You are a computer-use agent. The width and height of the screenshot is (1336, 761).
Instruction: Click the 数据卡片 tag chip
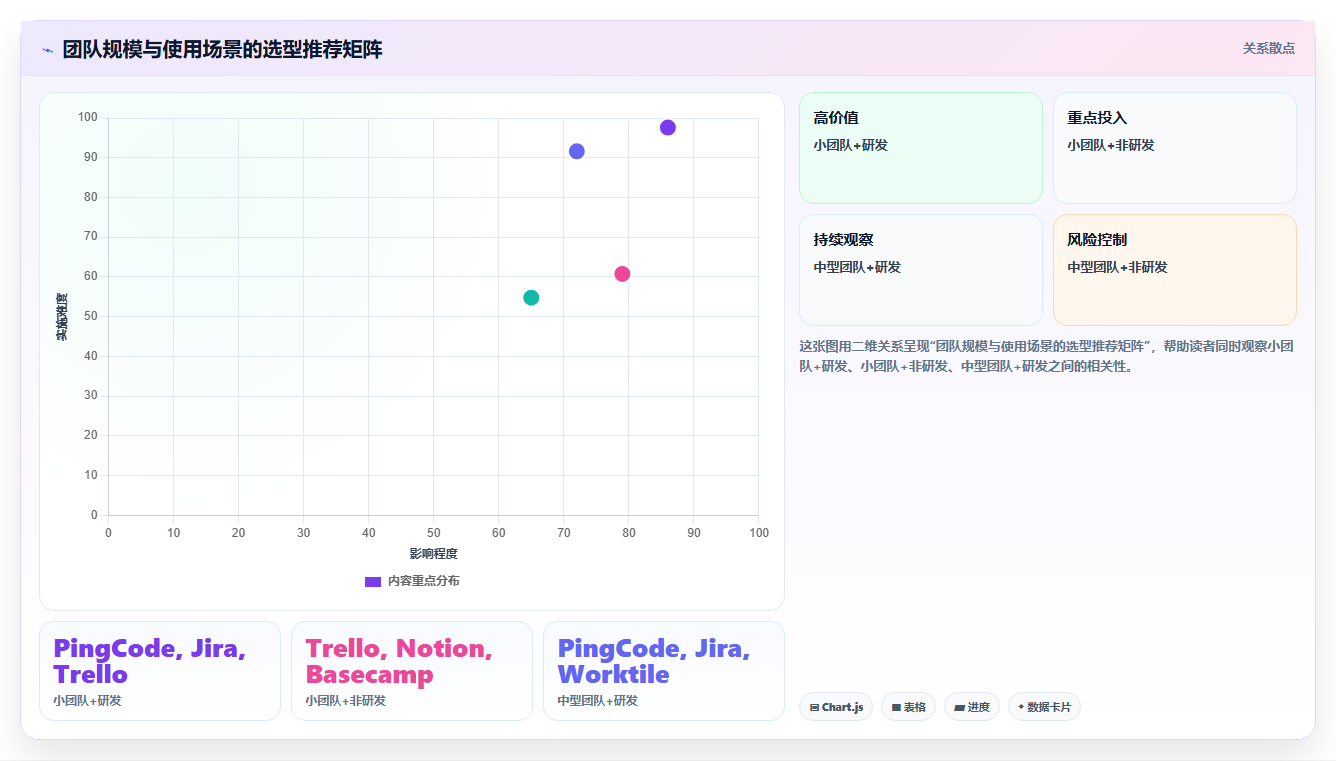coord(1044,707)
